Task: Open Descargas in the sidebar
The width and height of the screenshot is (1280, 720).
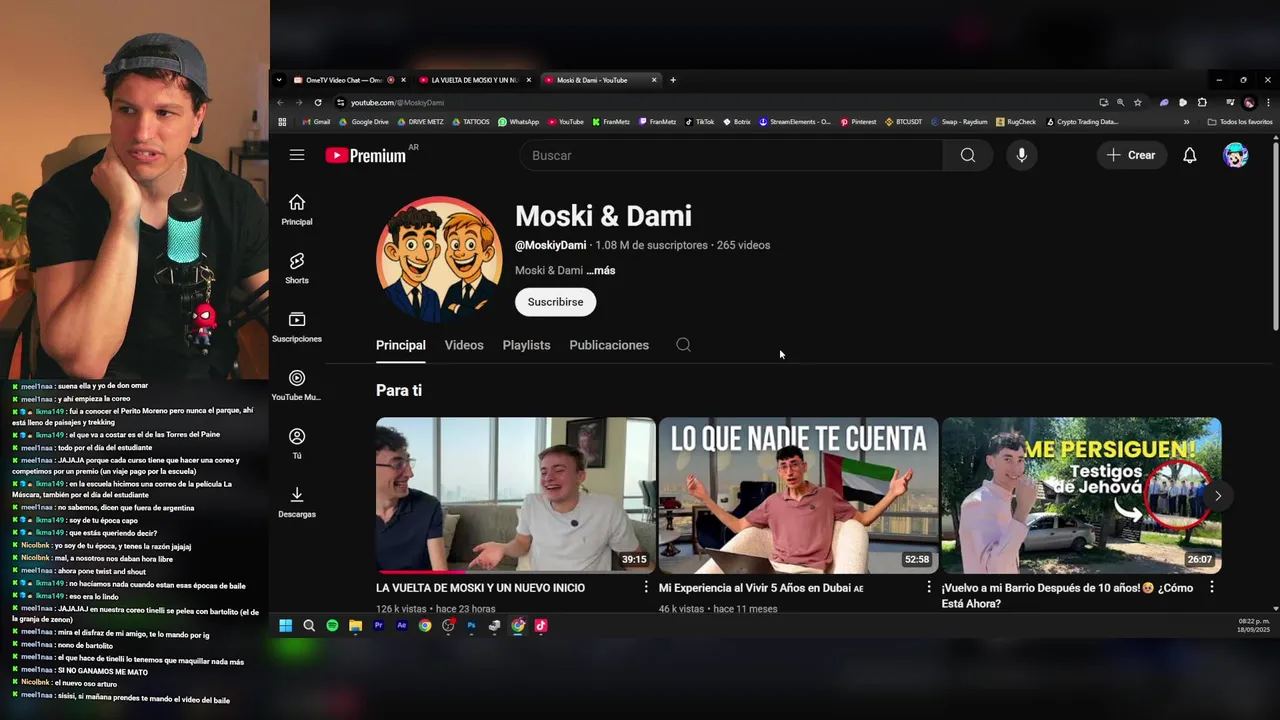Action: pos(297,502)
